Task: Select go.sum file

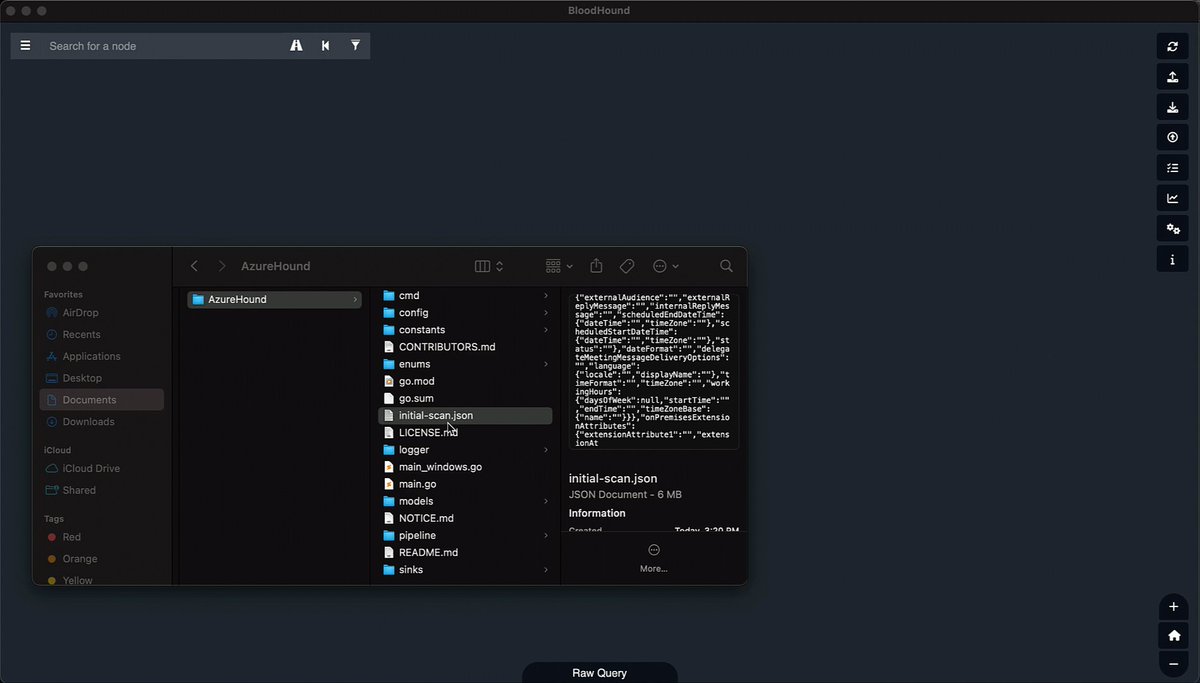Action: [465, 398]
